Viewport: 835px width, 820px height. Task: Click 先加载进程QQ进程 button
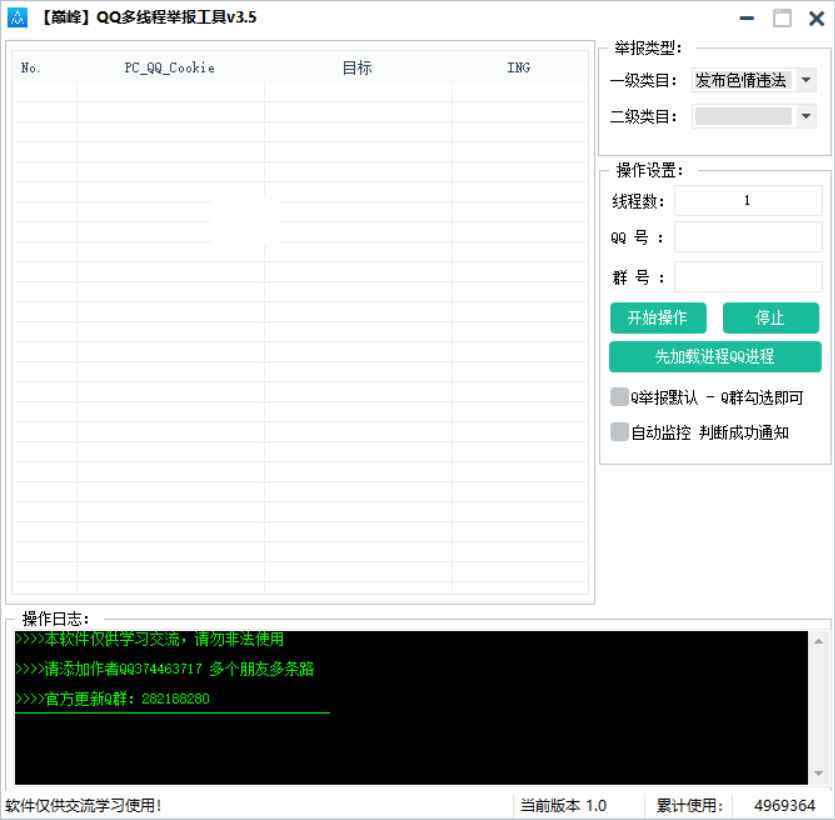pos(715,356)
